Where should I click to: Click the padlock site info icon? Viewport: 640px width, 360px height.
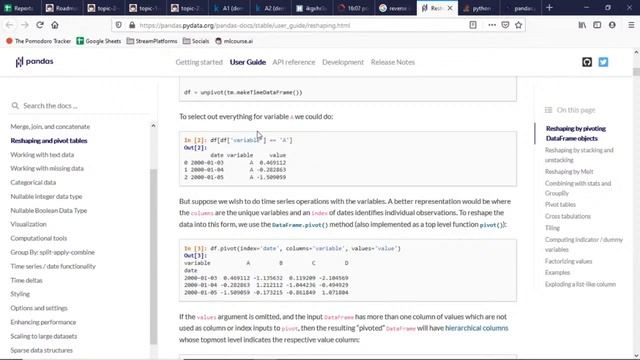tap(131, 25)
